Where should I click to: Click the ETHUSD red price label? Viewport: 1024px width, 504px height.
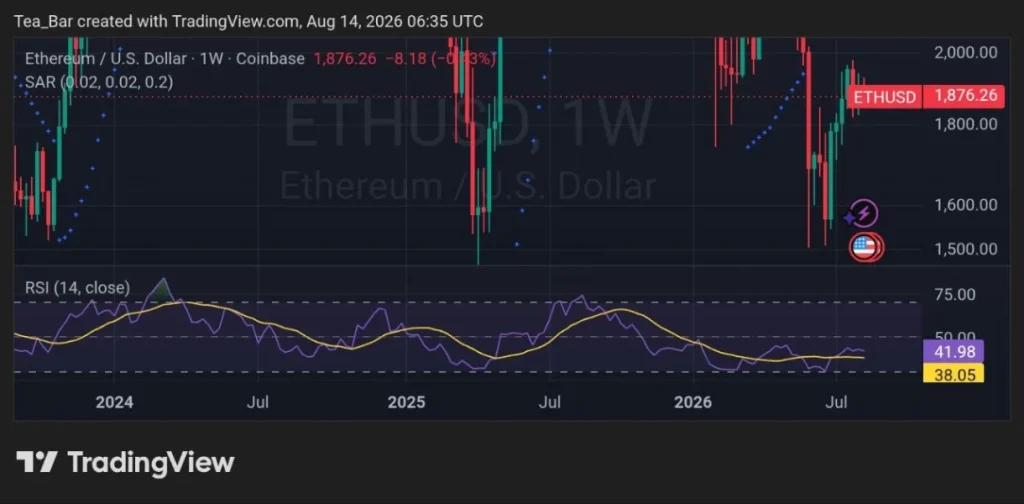pos(884,97)
